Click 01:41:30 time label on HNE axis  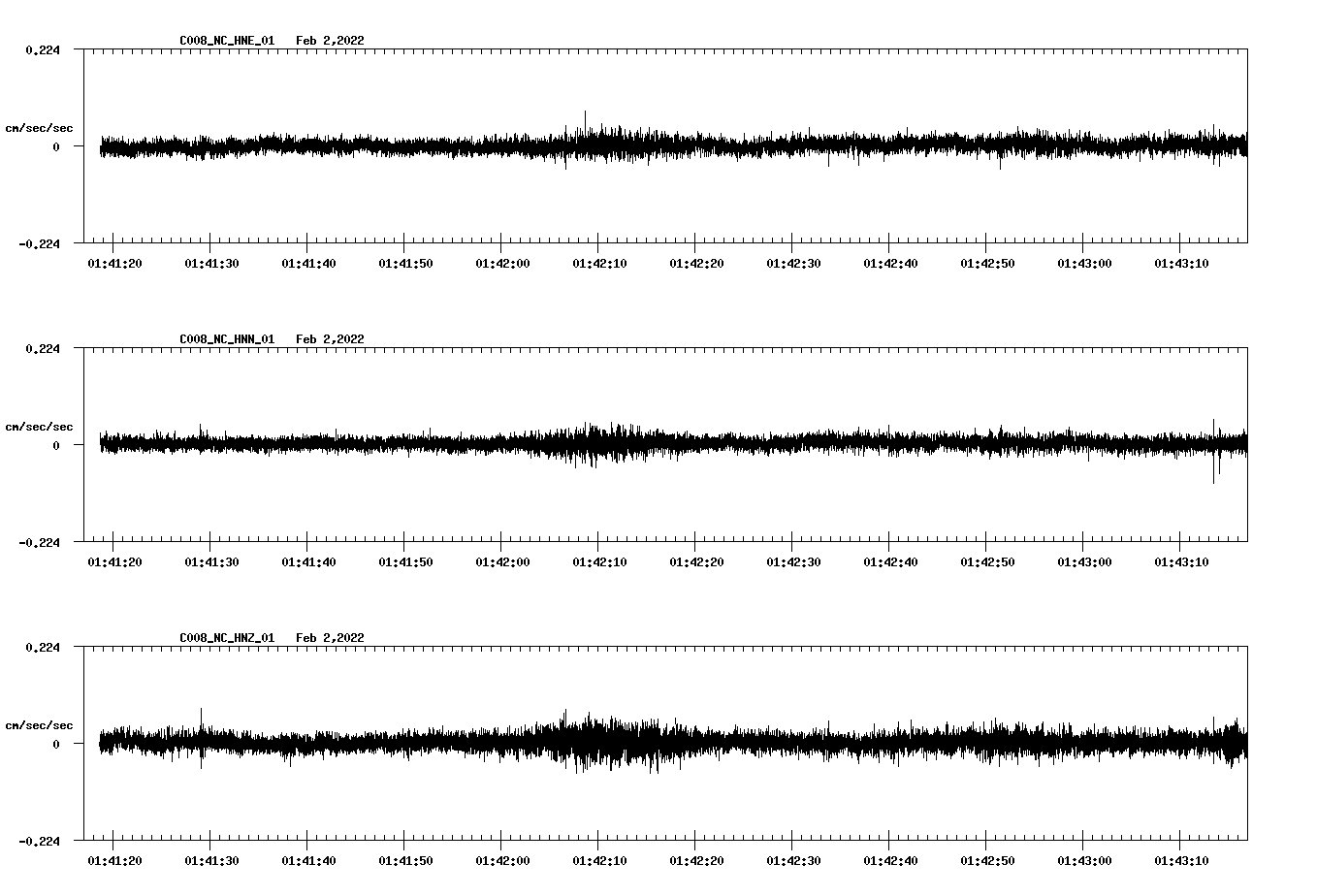click(x=211, y=264)
